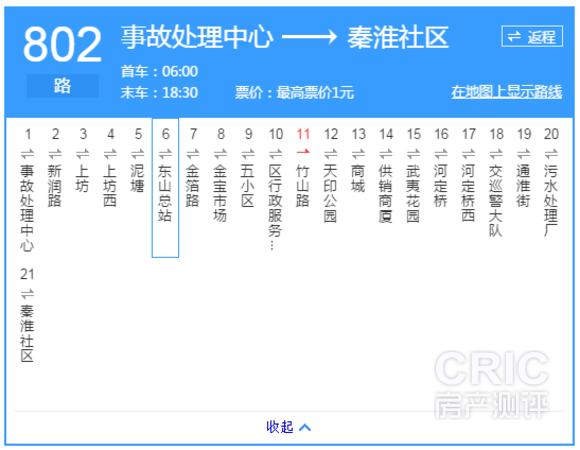The image size is (580, 450).
Task: Click red arrow icon under stop 11
Action: [x=303, y=151]
